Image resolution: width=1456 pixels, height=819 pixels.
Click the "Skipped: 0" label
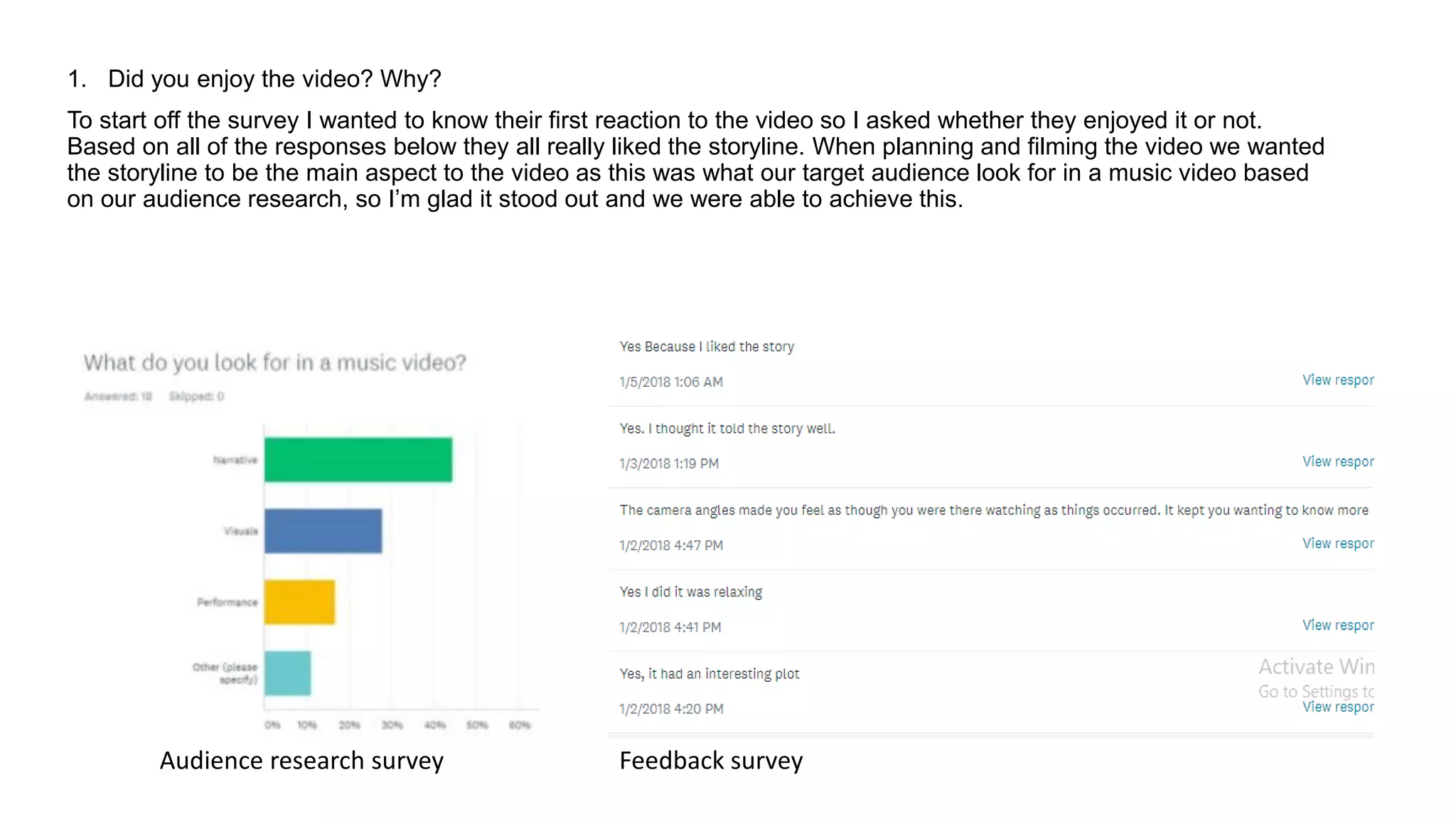pyautogui.click(x=196, y=397)
